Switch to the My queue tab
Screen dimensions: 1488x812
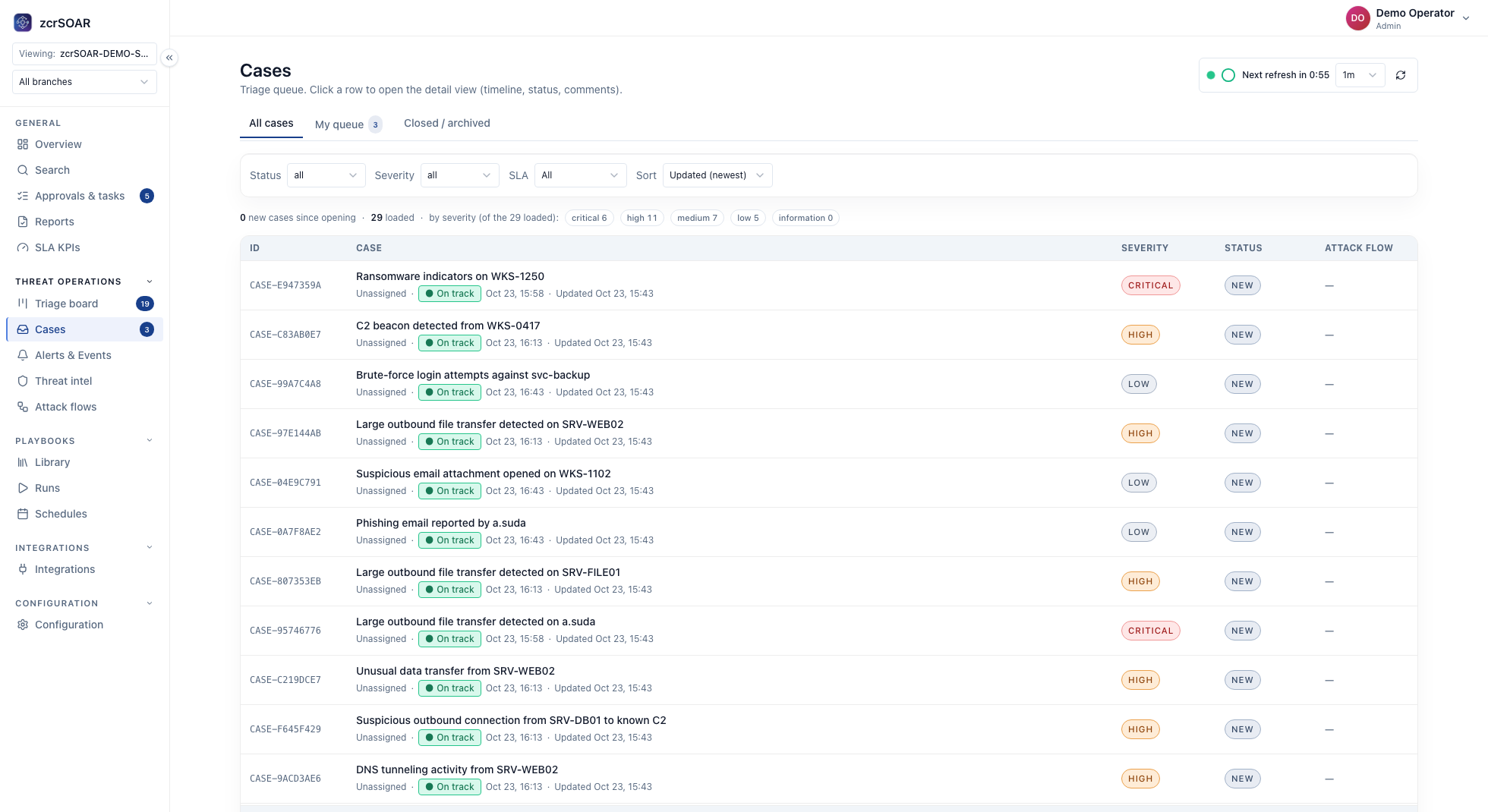pyautogui.click(x=348, y=124)
